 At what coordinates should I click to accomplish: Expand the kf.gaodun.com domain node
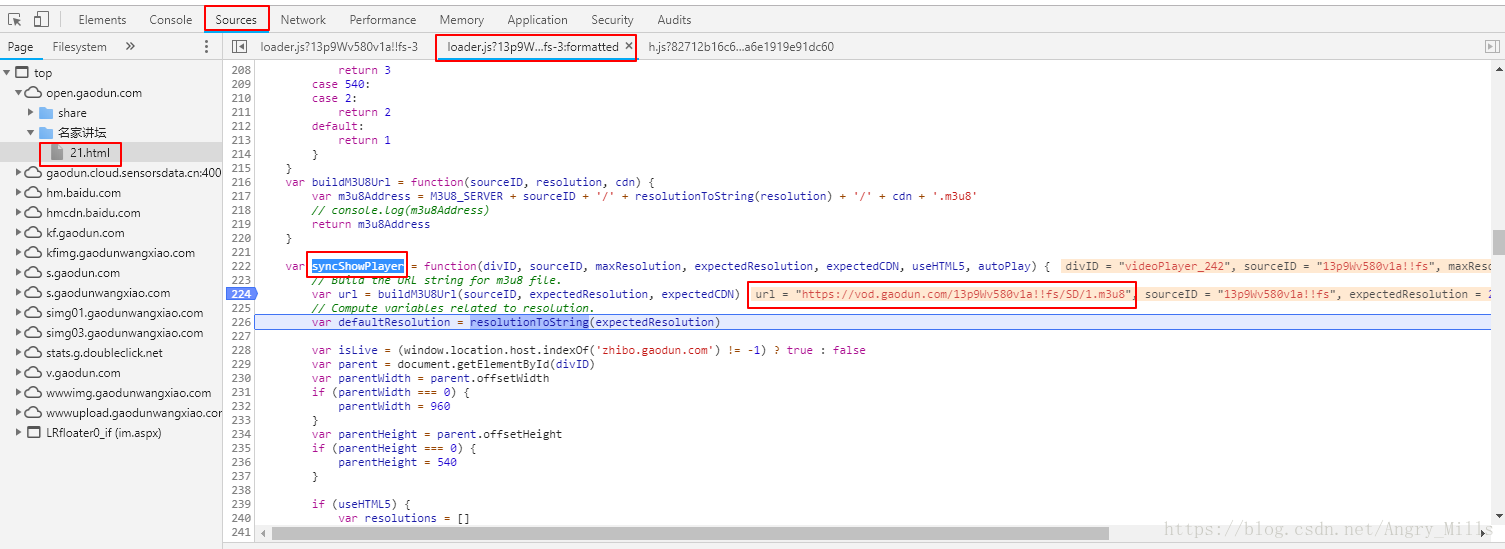19,233
